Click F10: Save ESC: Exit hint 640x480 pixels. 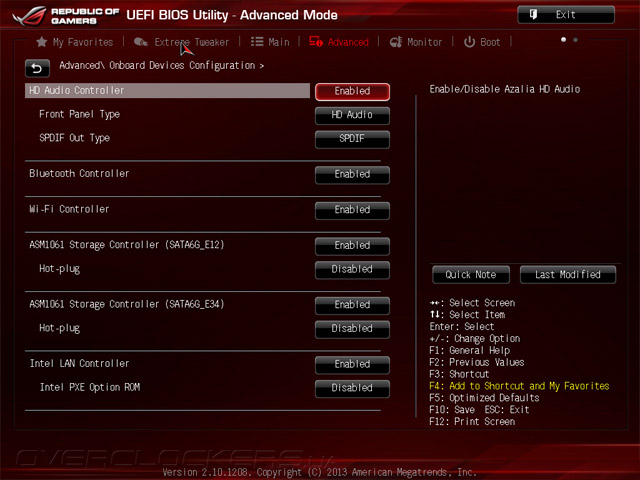click(479, 410)
